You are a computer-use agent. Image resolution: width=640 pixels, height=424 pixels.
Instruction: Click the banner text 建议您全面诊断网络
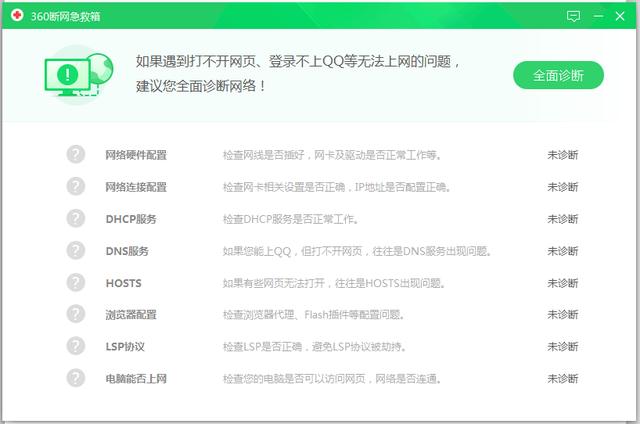[x=201, y=86]
